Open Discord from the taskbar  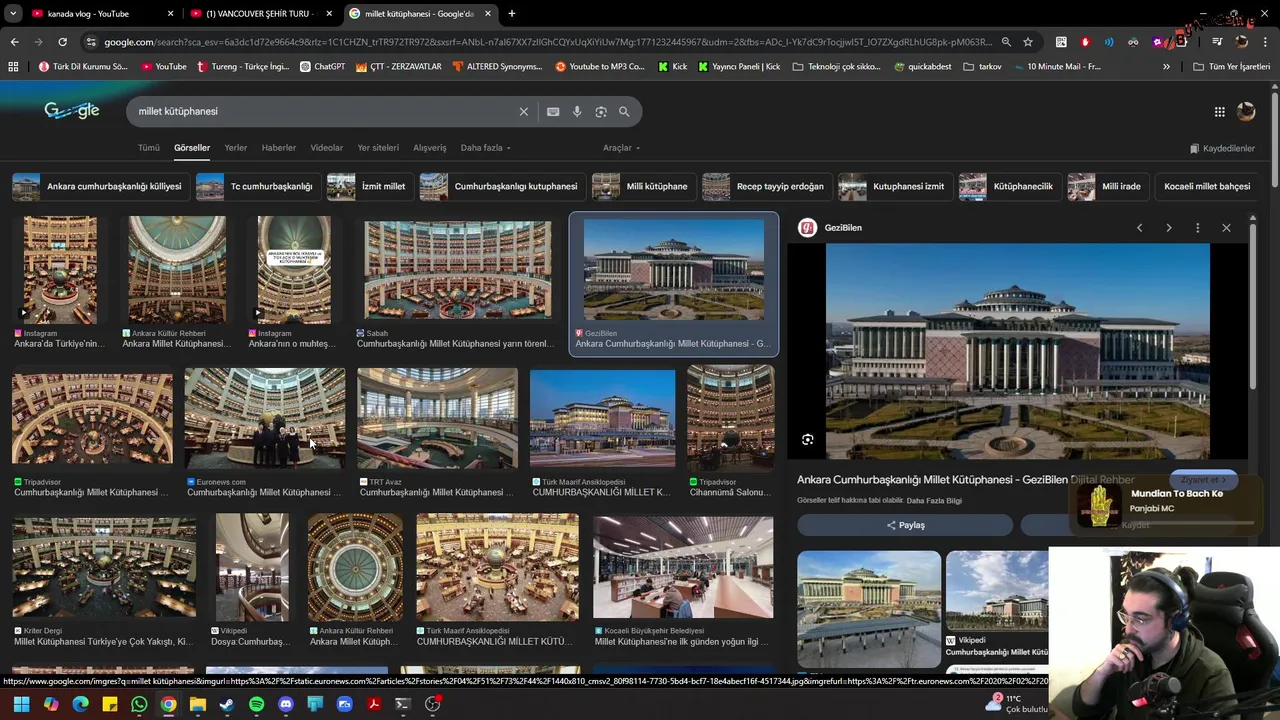[286, 704]
